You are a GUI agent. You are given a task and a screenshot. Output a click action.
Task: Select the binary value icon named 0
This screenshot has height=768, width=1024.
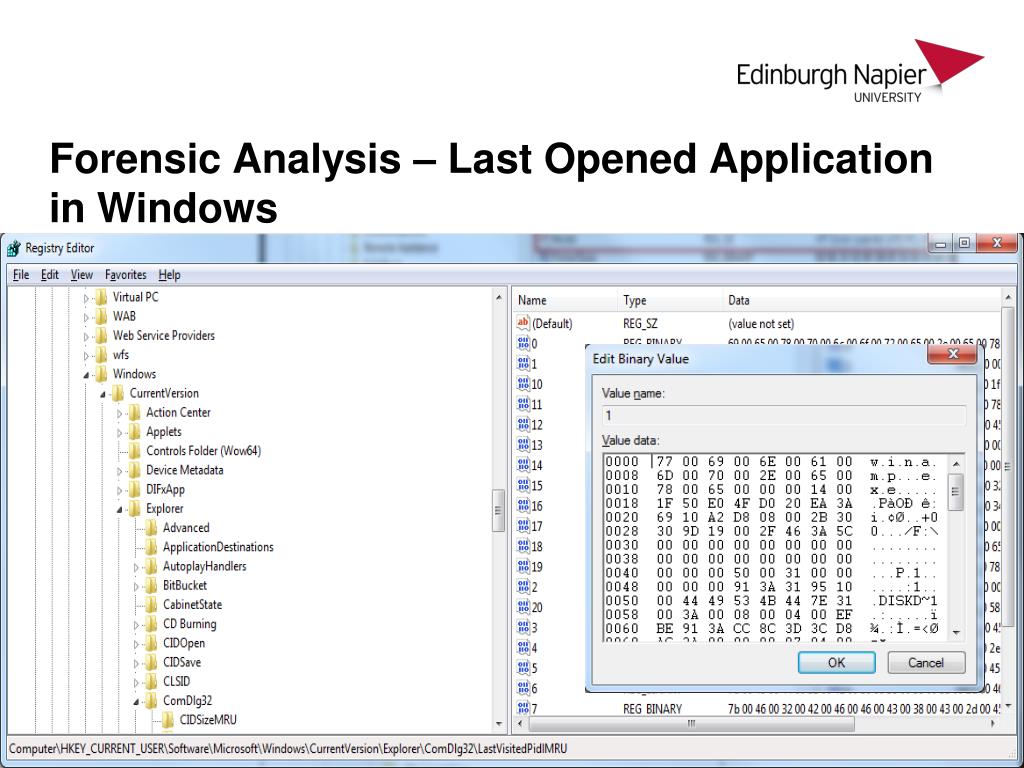point(523,344)
